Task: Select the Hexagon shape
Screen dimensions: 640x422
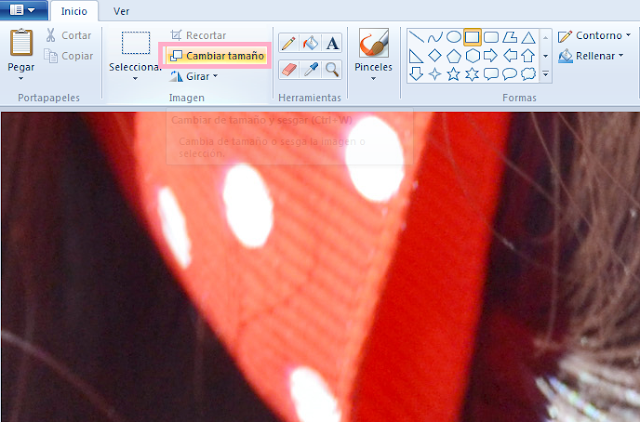Action: (472, 56)
